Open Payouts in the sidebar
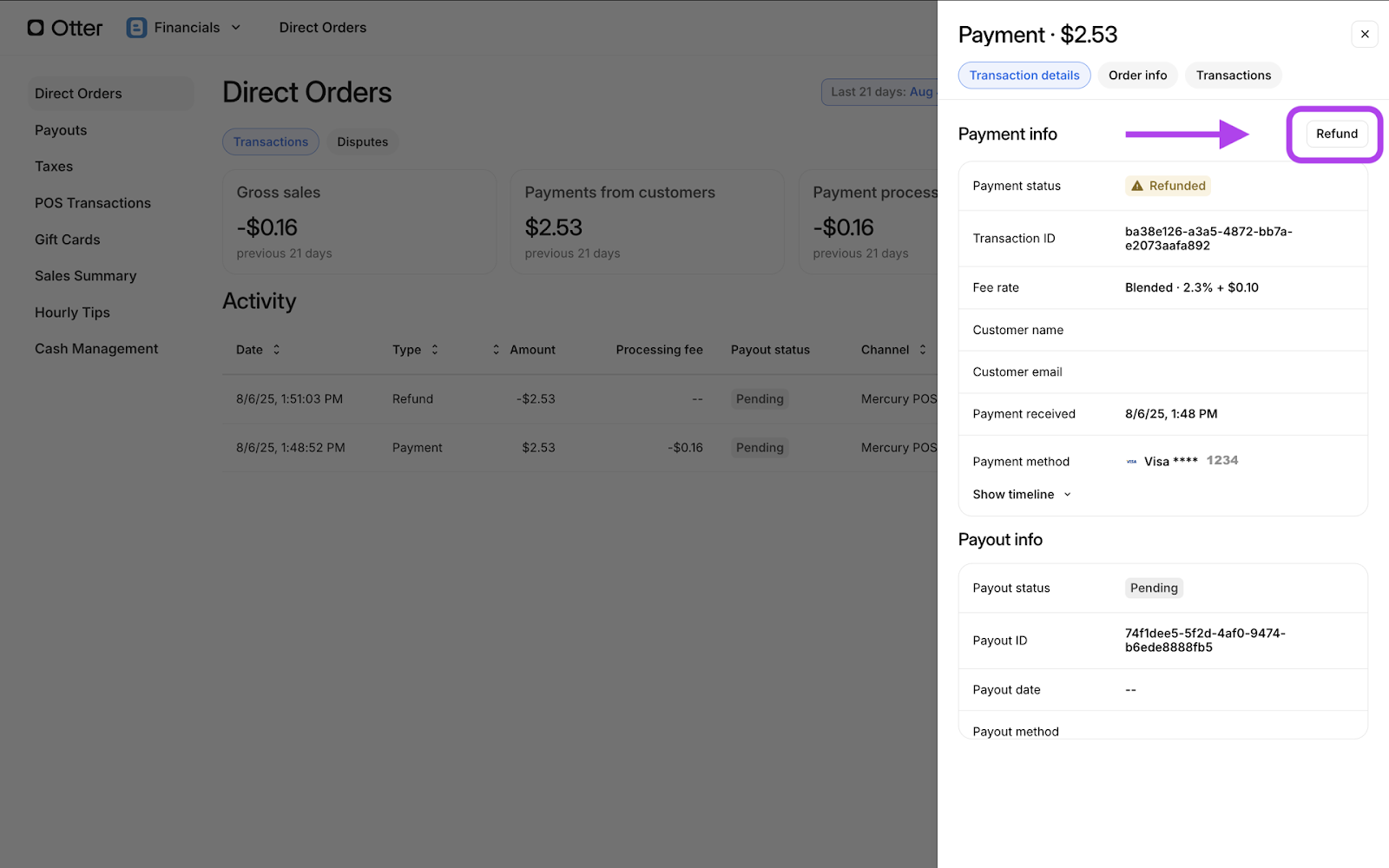 (x=61, y=130)
